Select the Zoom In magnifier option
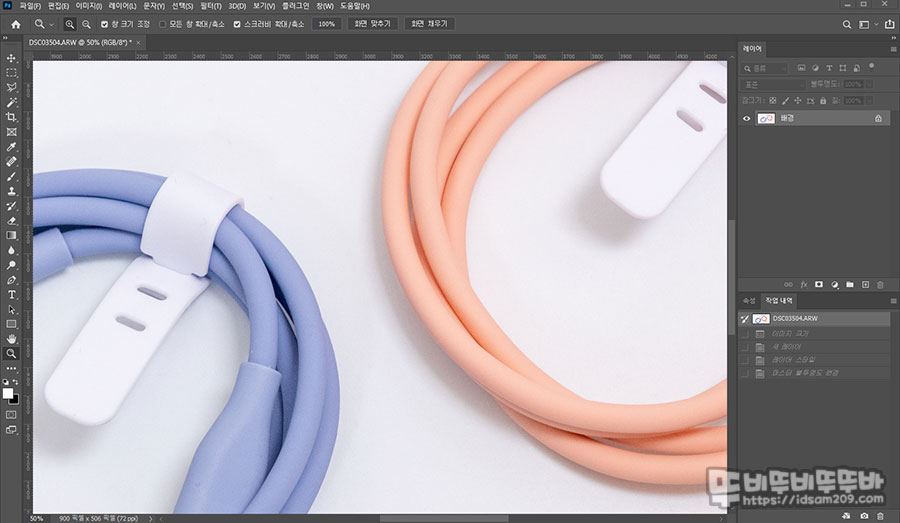Image resolution: width=900 pixels, height=523 pixels. coord(69,24)
